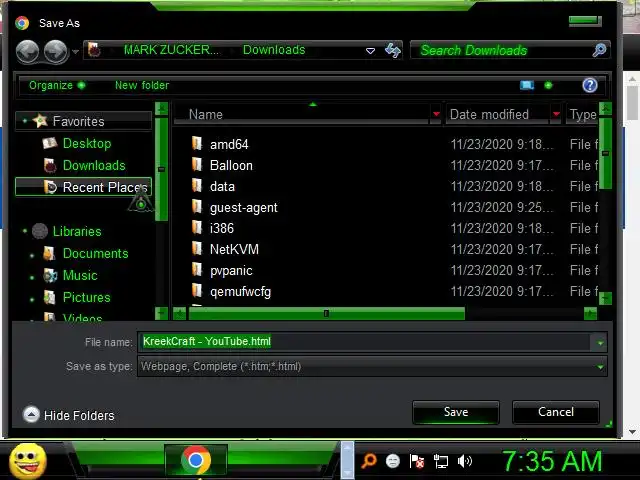Screen dimensions: 640x480
Task: Open the Pictures library
Action: coord(87,298)
